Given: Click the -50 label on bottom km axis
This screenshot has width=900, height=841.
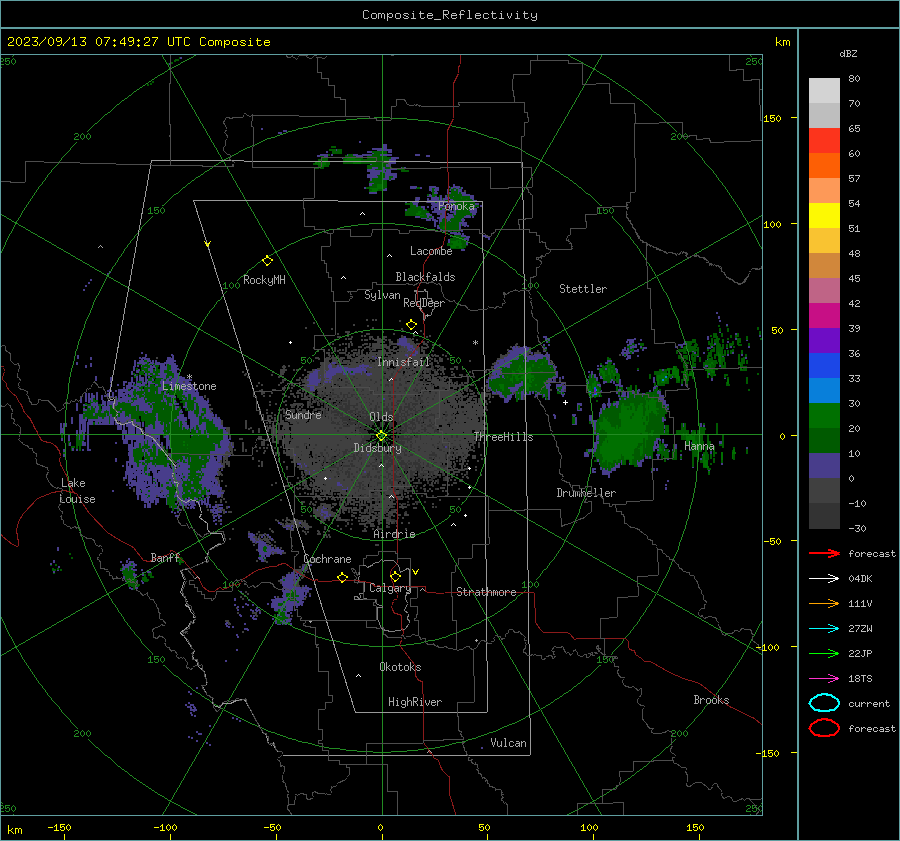Looking at the screenshot, I should pyautogui.click(x=272, y=827).
